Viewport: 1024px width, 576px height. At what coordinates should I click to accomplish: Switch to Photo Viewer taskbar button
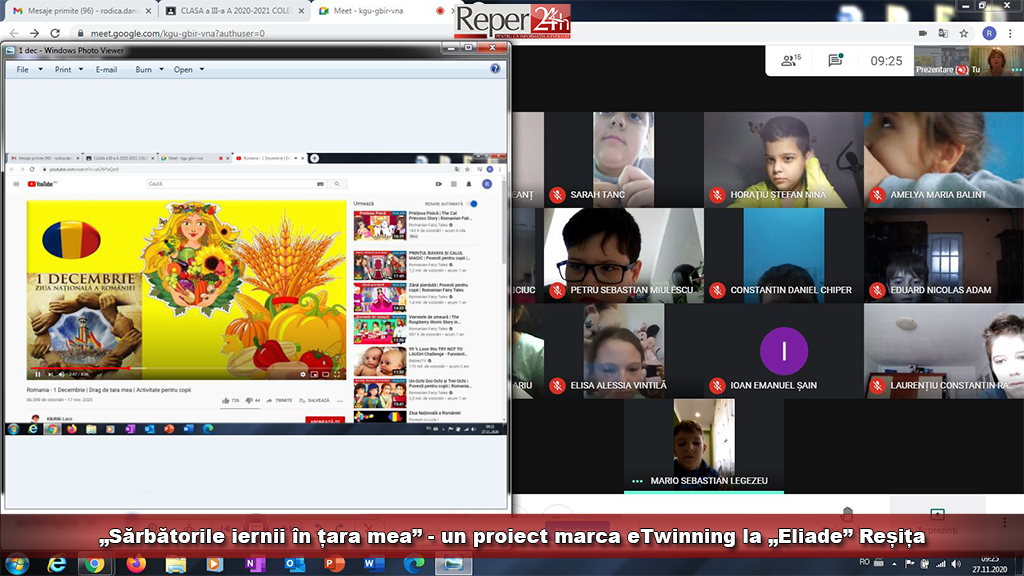[x=454, y=564]
